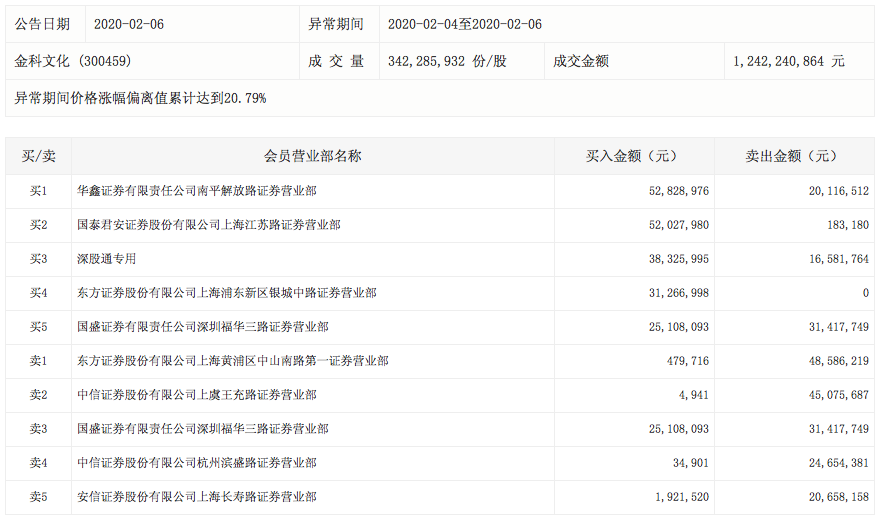885x517 pixels.
Task: Select the 深股通专用 row entry
Action: tap(106, 259)
